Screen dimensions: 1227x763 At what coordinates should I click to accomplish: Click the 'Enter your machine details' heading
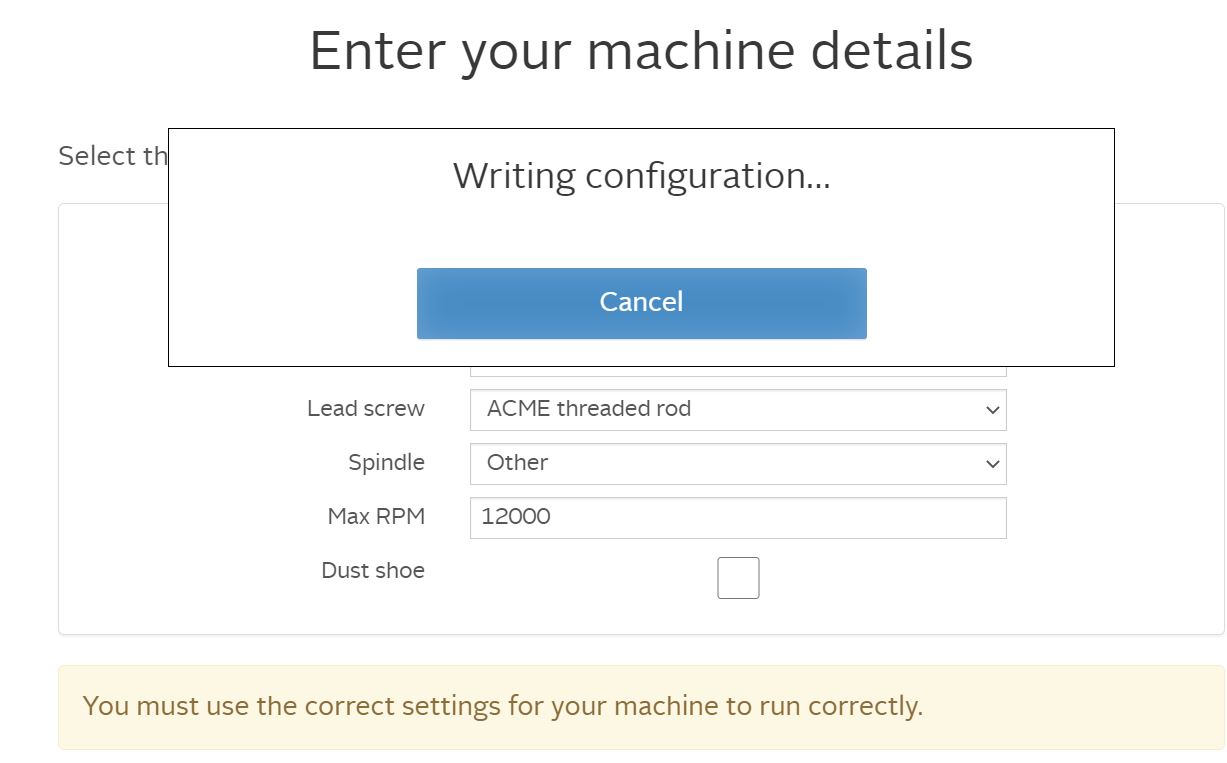[641, 50]
